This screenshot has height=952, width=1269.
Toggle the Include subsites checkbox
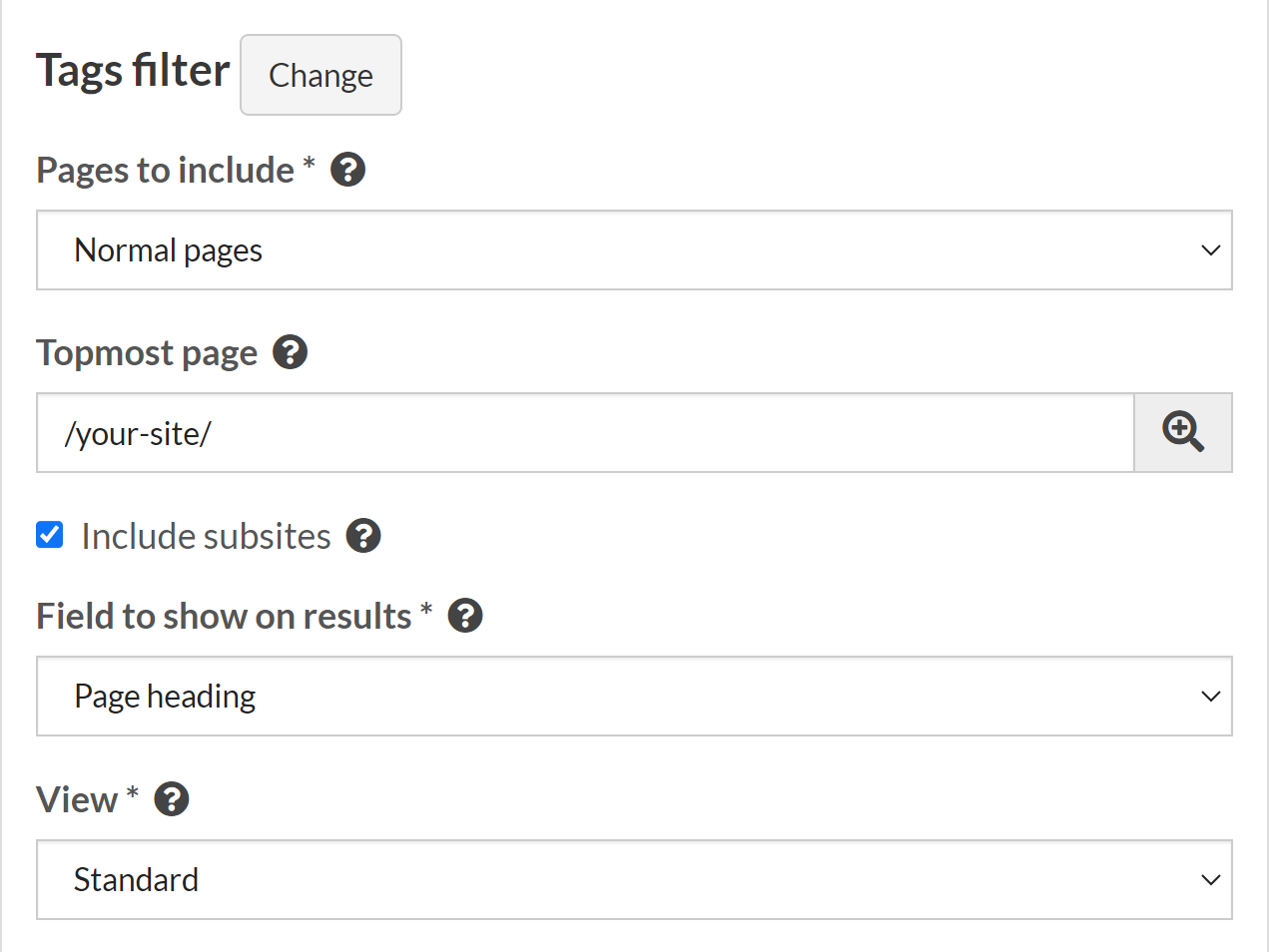pos(48,535)
